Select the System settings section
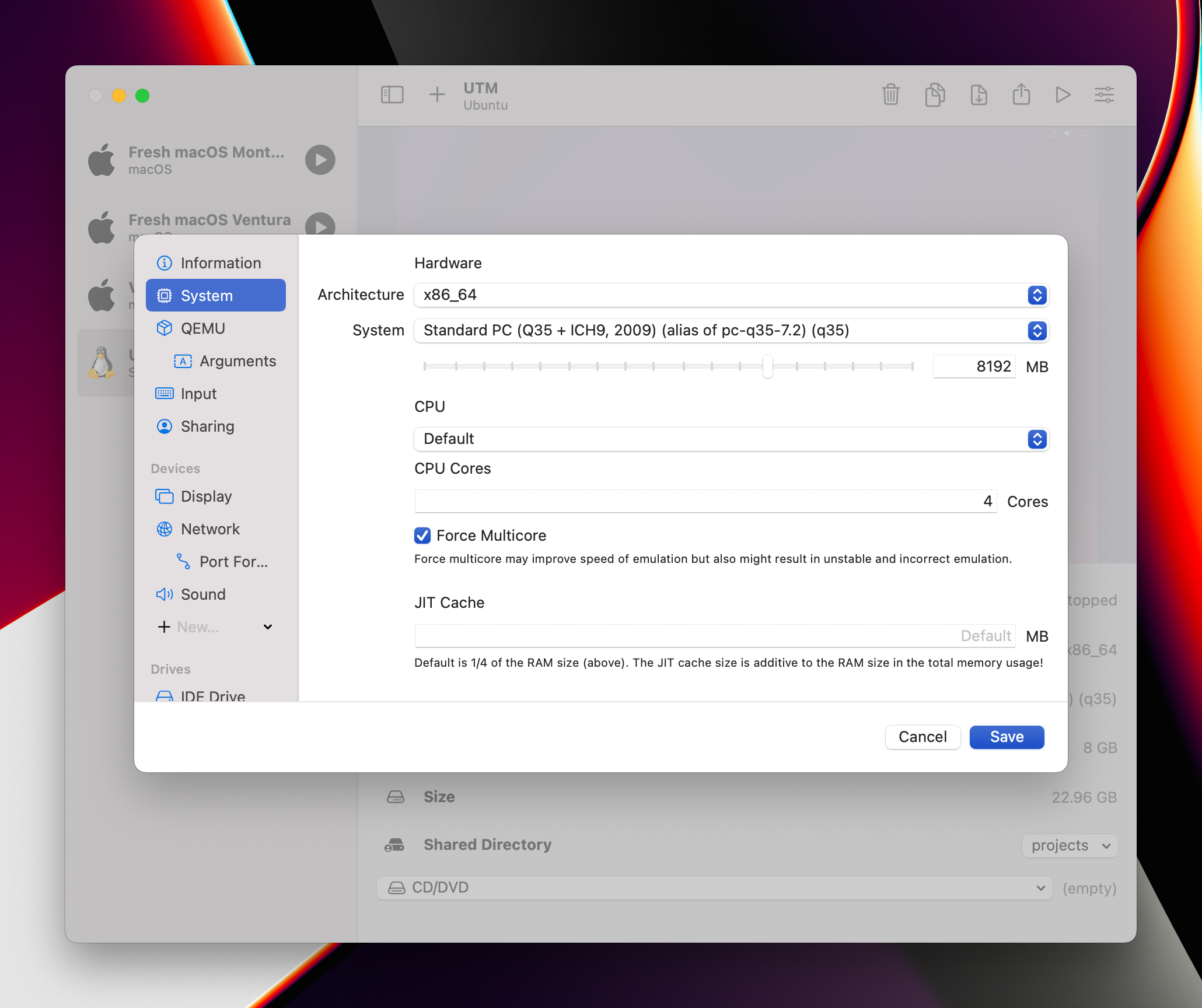 [x=216, y=296]
